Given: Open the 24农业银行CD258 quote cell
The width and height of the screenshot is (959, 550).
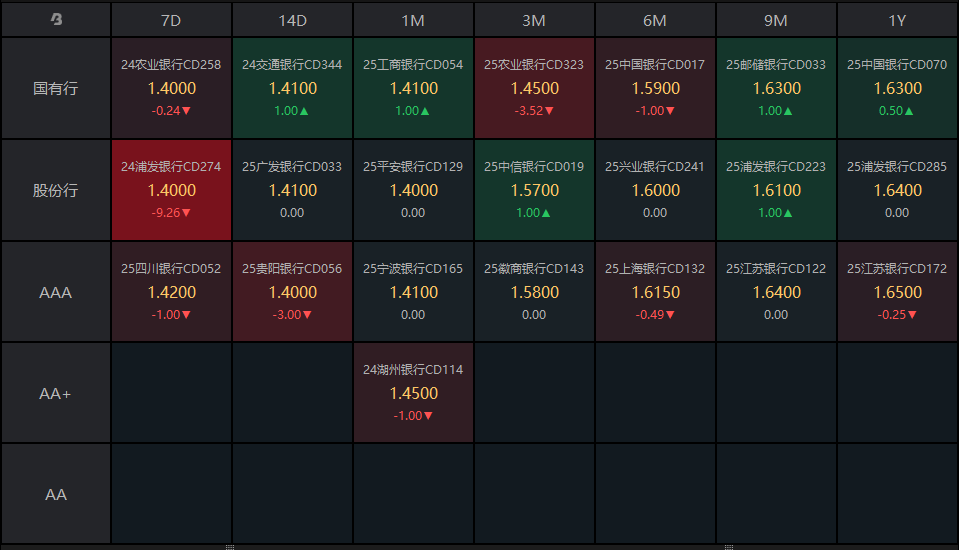Looking at the screenshot, I should 171,88.
